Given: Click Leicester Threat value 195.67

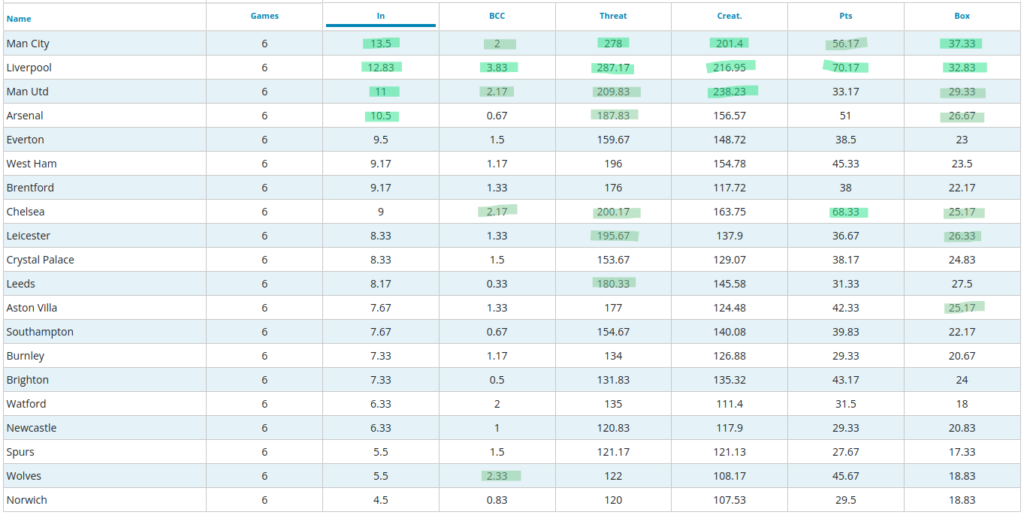Looking at the screenshot, I should click(x=613, y=236).
